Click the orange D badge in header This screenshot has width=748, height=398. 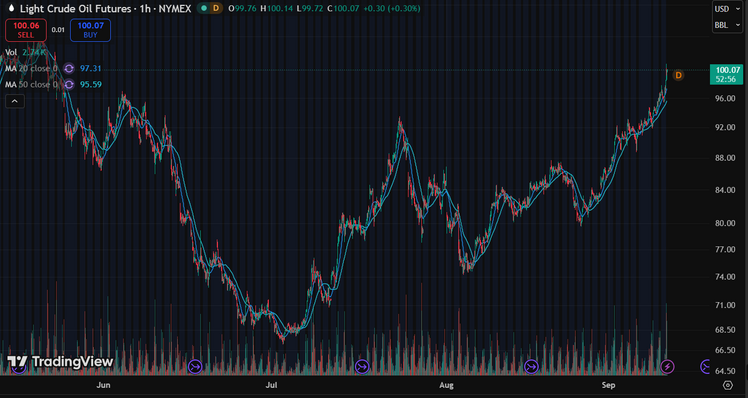click(x=216, y=8)
